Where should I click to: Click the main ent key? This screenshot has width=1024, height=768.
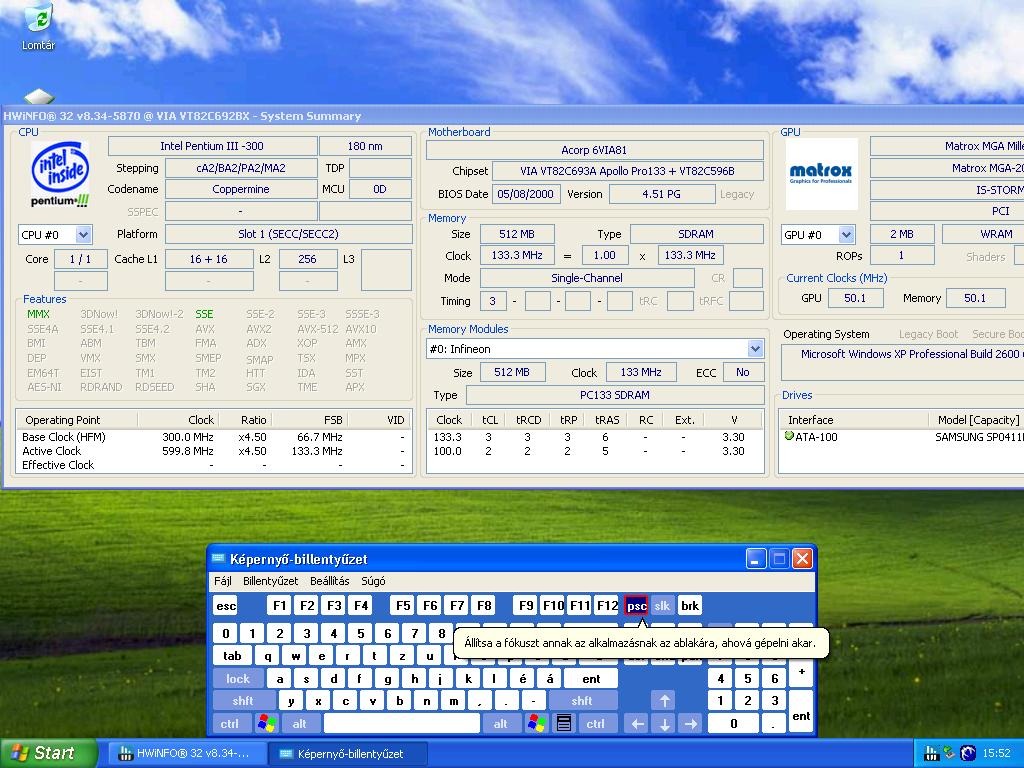[591, 679]
